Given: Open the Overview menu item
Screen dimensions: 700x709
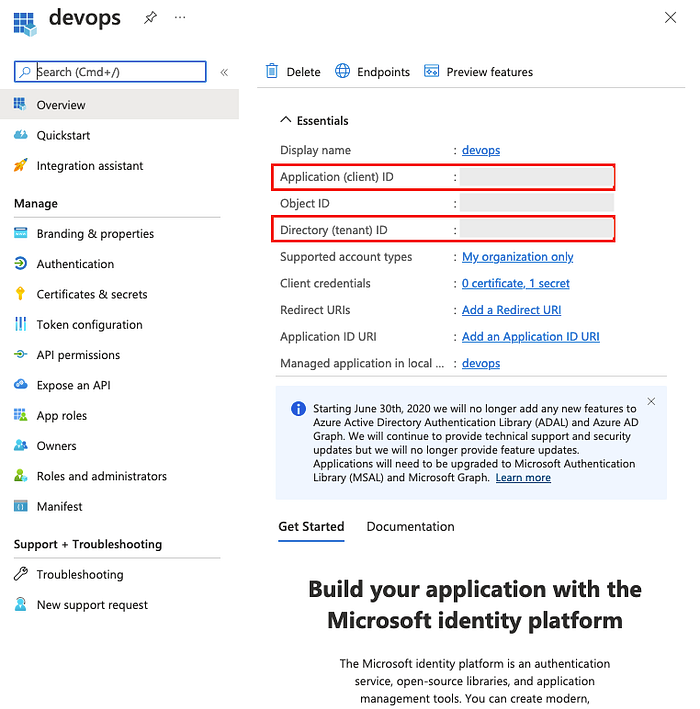Looking at the screenshot, I should click(x=119, y=104).
